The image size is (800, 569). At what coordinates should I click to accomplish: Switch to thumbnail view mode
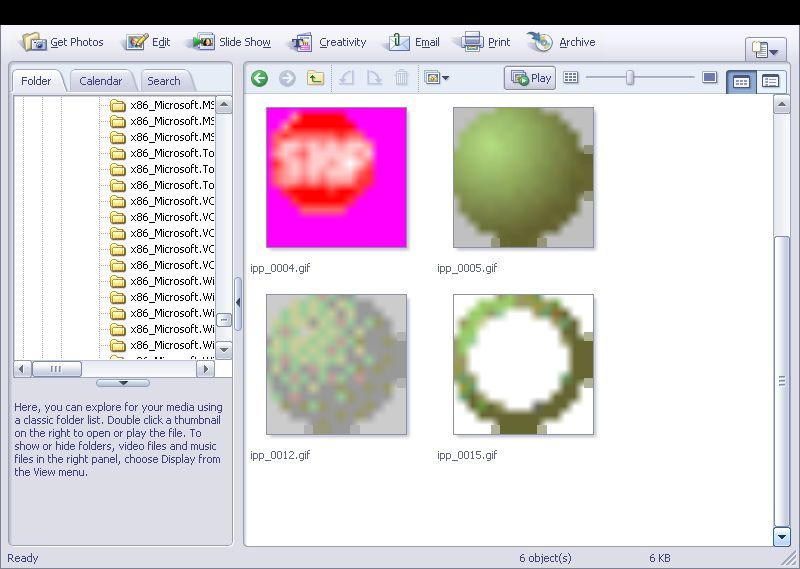tap(741, 81)
